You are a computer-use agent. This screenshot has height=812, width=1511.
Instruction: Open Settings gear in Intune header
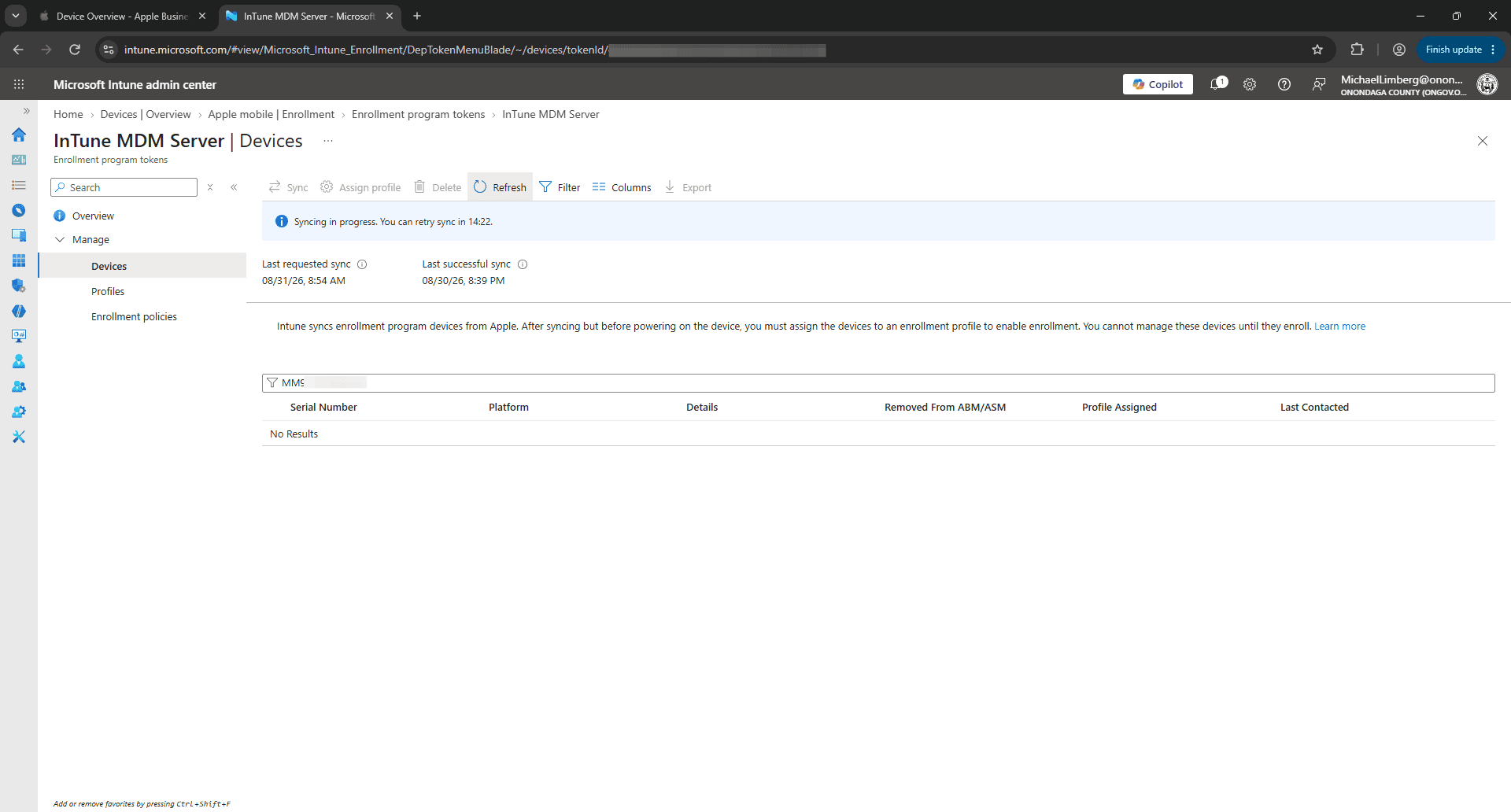click(1250, 84)
